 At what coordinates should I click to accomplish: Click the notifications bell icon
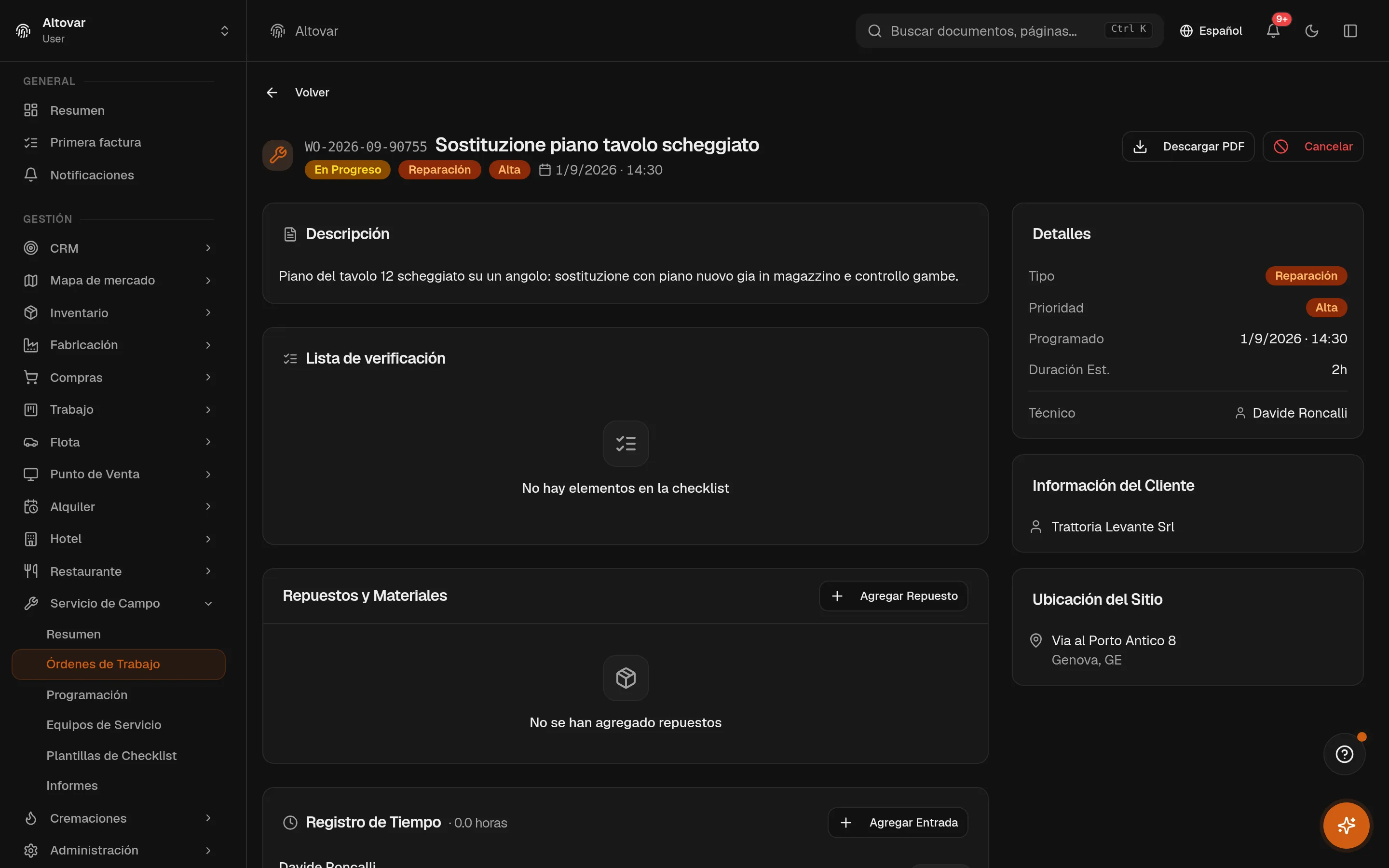pos(1273,31)
